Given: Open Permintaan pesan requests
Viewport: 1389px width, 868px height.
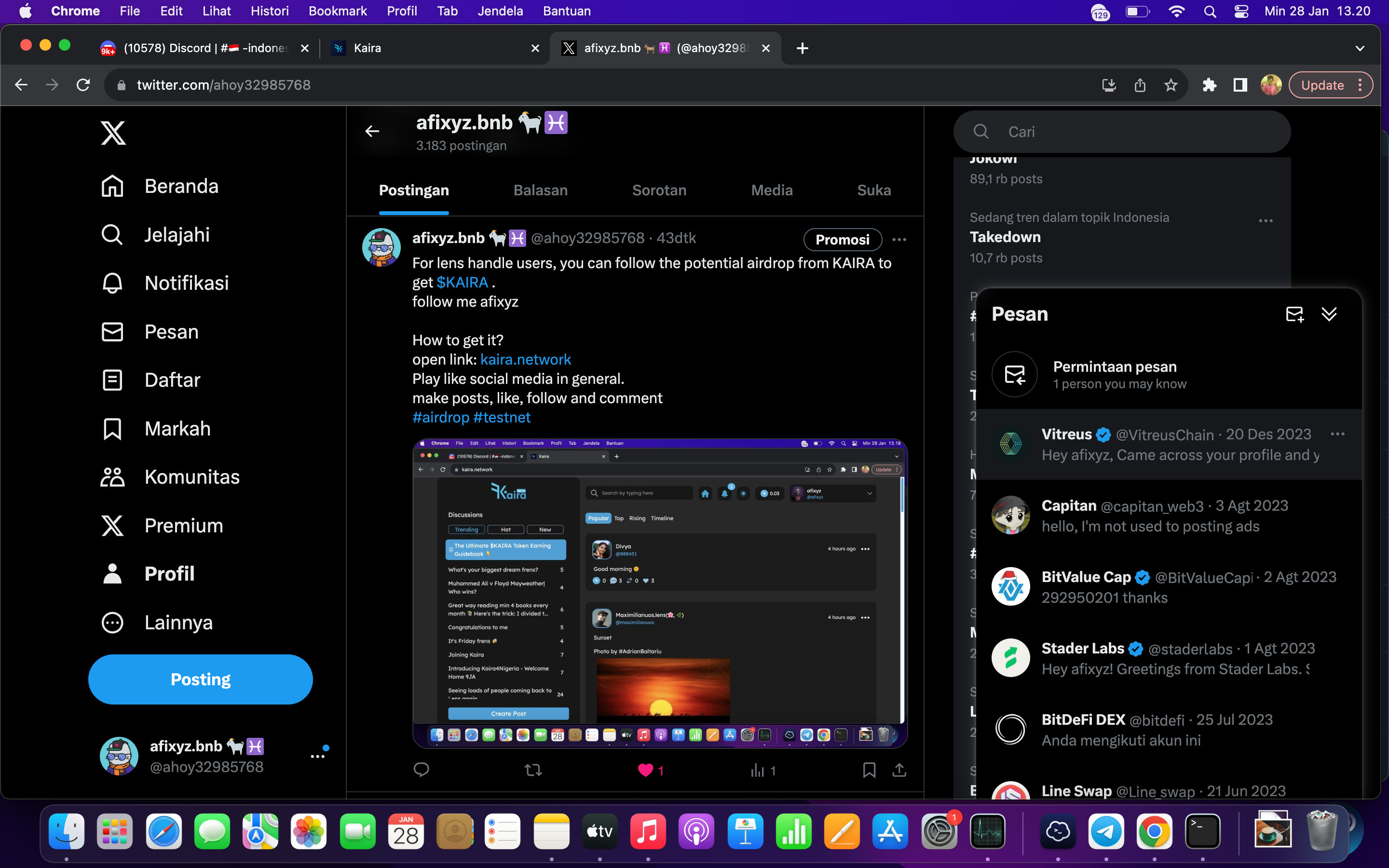Looking at the screenshot, I should [x=1169, y=374].
